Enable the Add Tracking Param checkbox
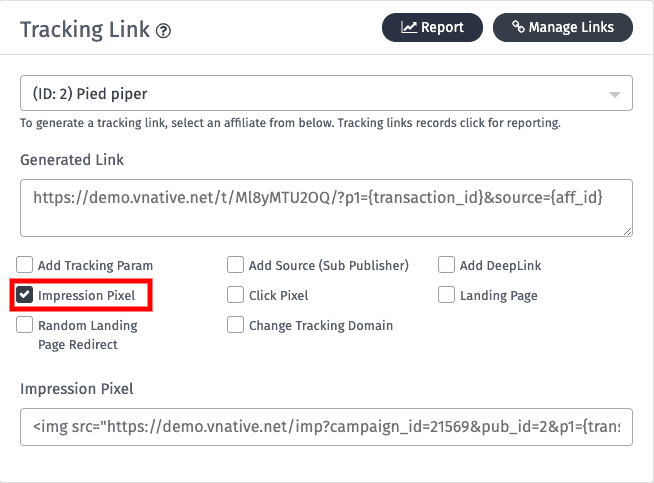The image size is (654, 483). click(25, 266)
